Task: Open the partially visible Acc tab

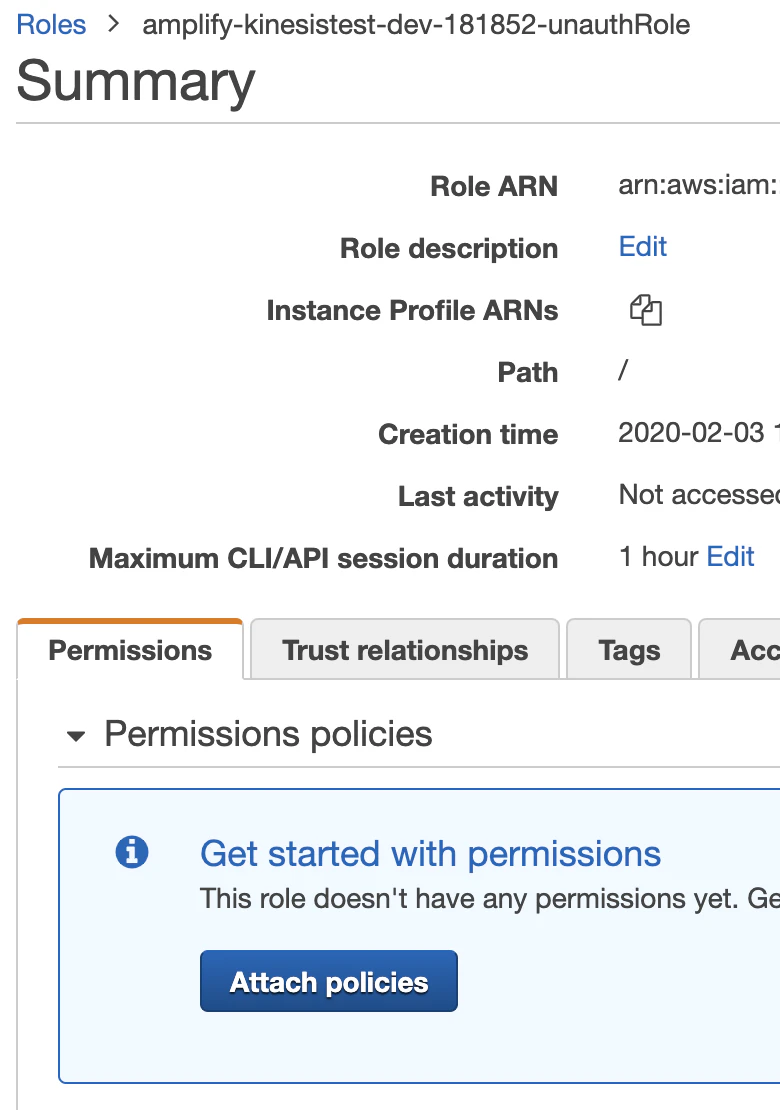Action: coord(740,650)
